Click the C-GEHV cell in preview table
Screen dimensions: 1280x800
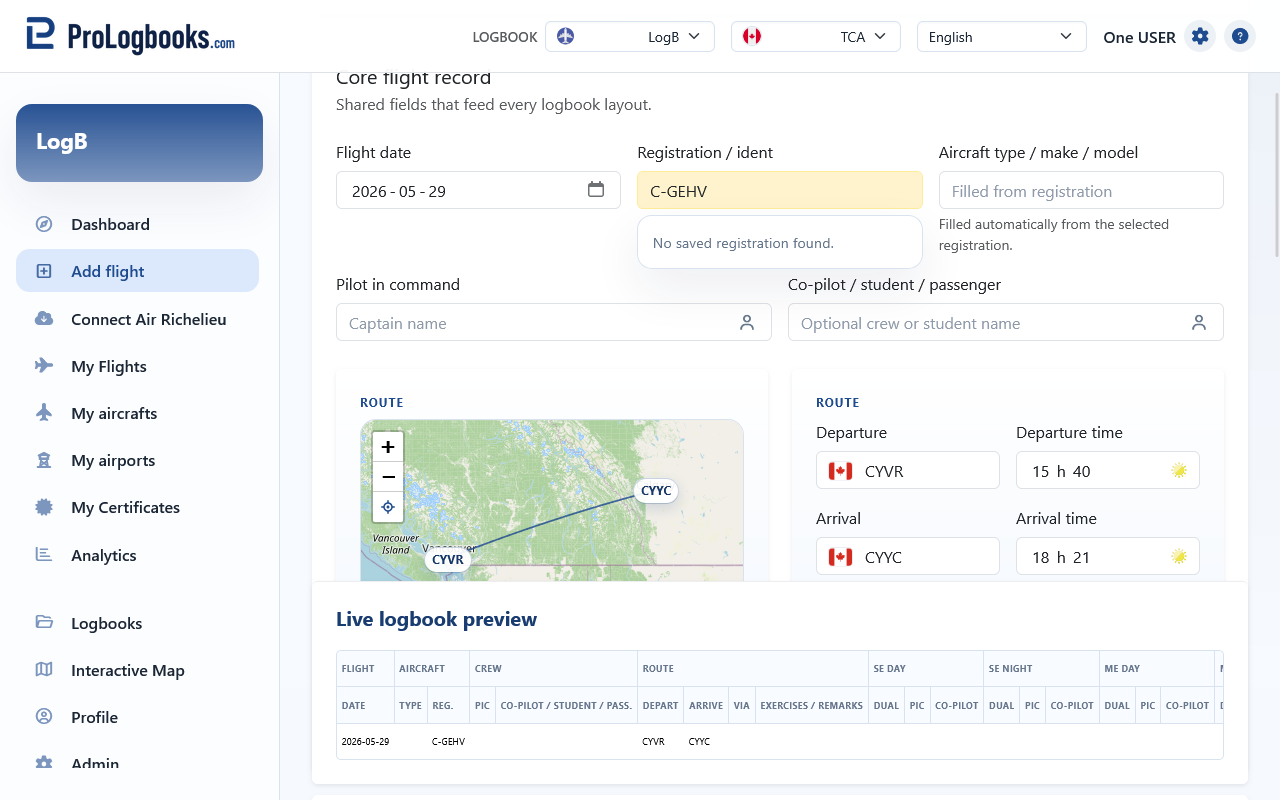pos(448,741)
